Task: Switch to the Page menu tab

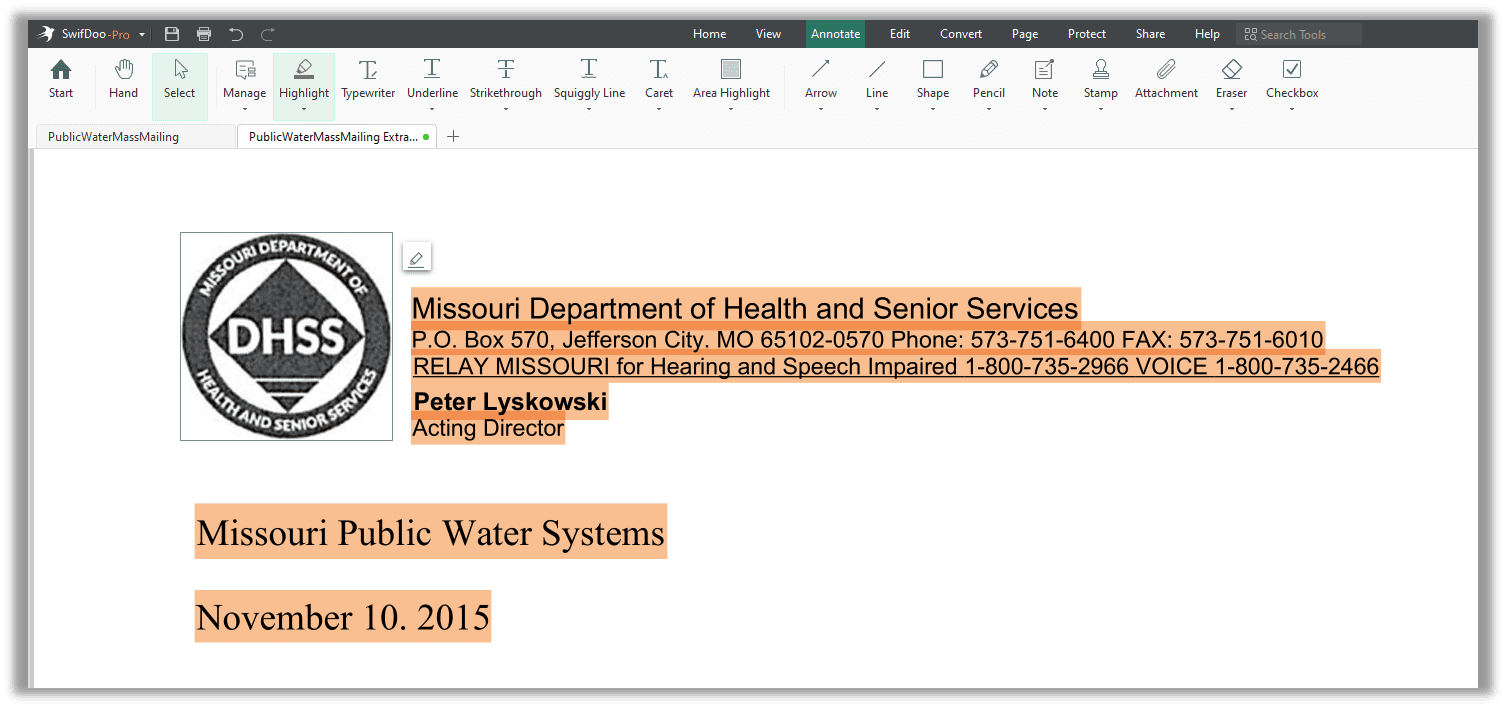Action: [1025, 34]
